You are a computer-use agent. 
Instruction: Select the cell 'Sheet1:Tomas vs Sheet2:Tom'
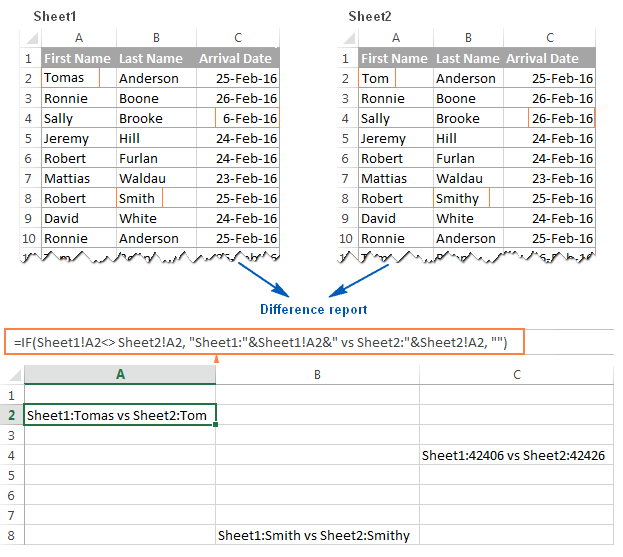(x=120, y=415)
